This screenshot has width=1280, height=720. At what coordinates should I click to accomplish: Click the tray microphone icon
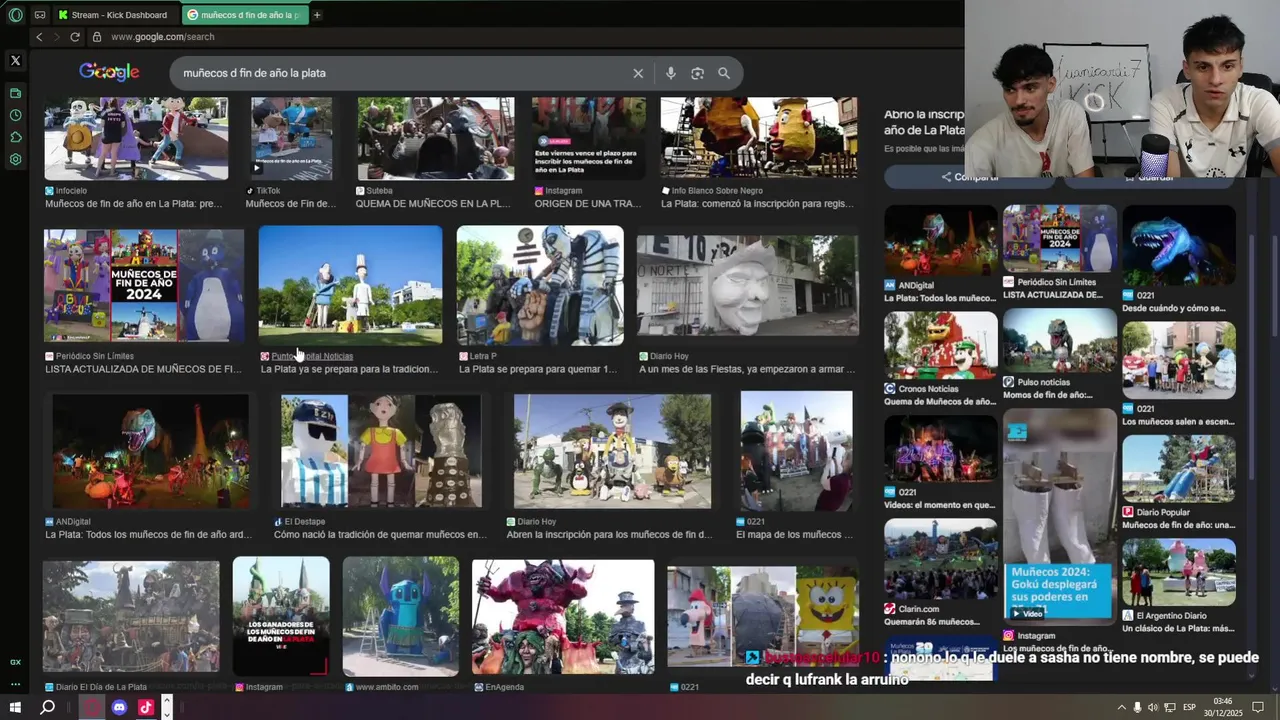click(x=1137, y=708)
